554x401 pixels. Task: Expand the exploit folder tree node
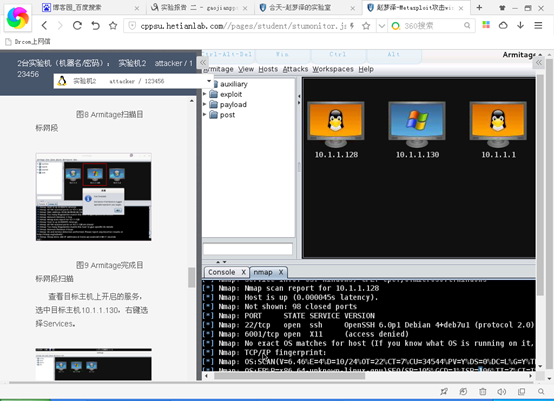[x=205, y=94]
